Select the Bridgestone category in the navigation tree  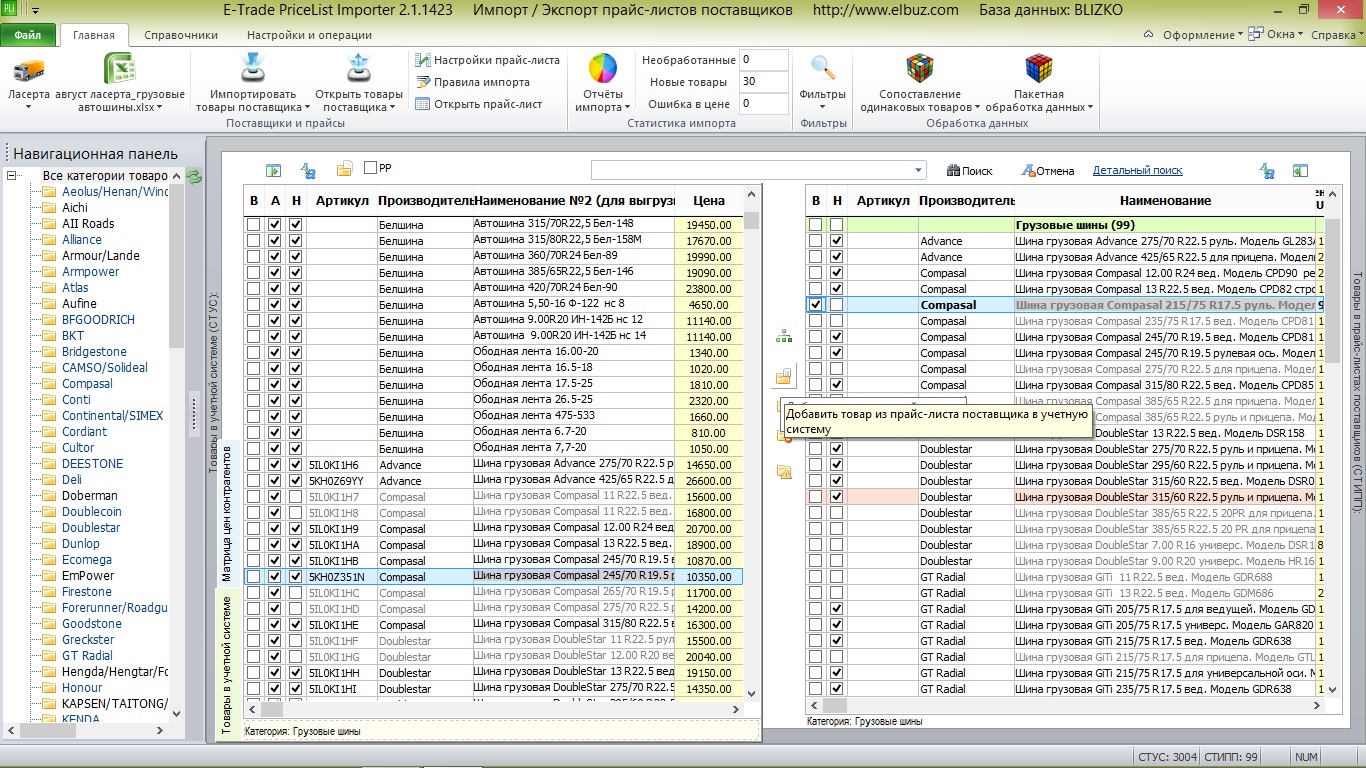94,352
